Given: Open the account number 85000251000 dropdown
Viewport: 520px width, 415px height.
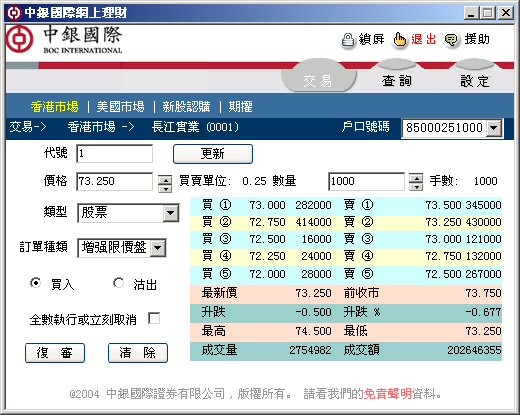Looking at the screenshot, I should pos(494,128).
